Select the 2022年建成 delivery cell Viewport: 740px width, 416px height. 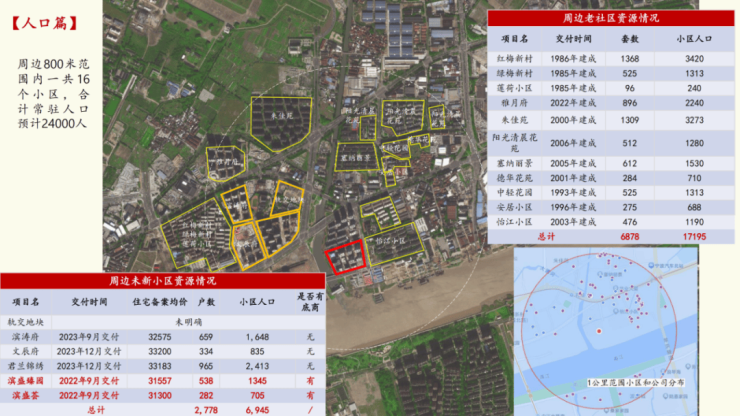573,103
